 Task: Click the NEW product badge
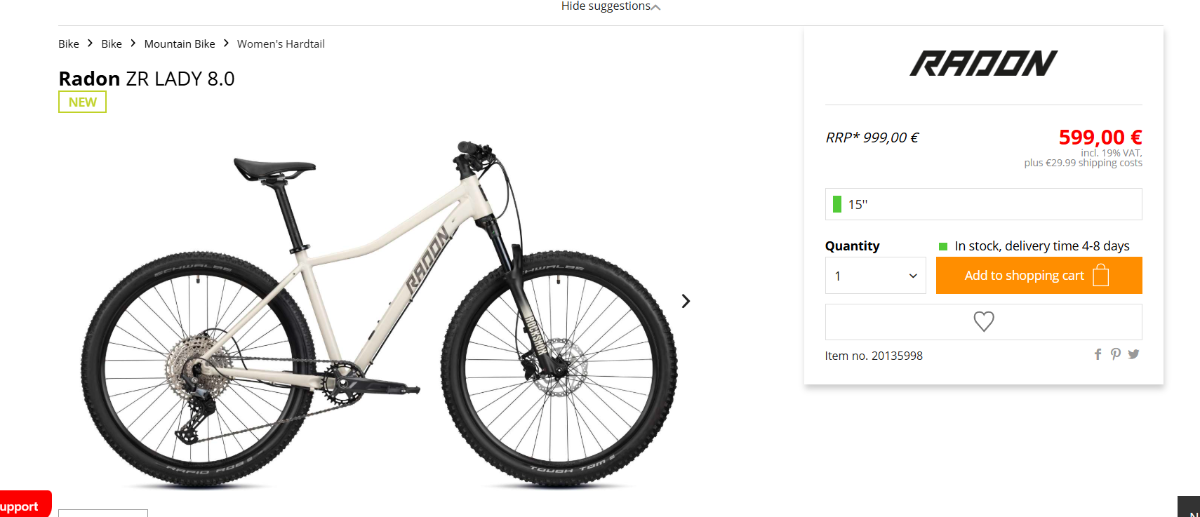point(82,102)
